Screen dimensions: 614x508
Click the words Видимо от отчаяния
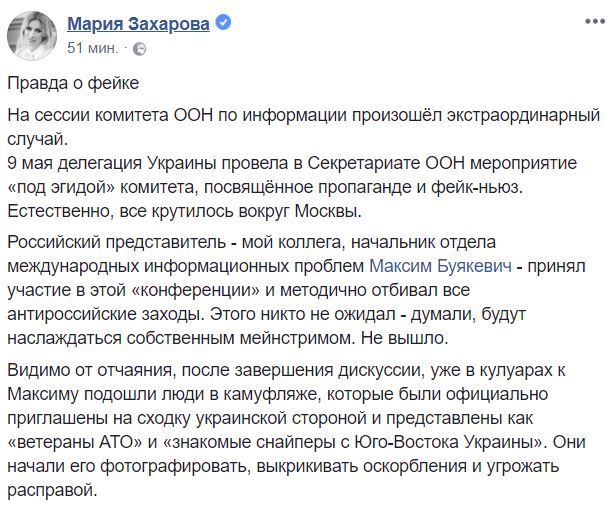[90, 370]
